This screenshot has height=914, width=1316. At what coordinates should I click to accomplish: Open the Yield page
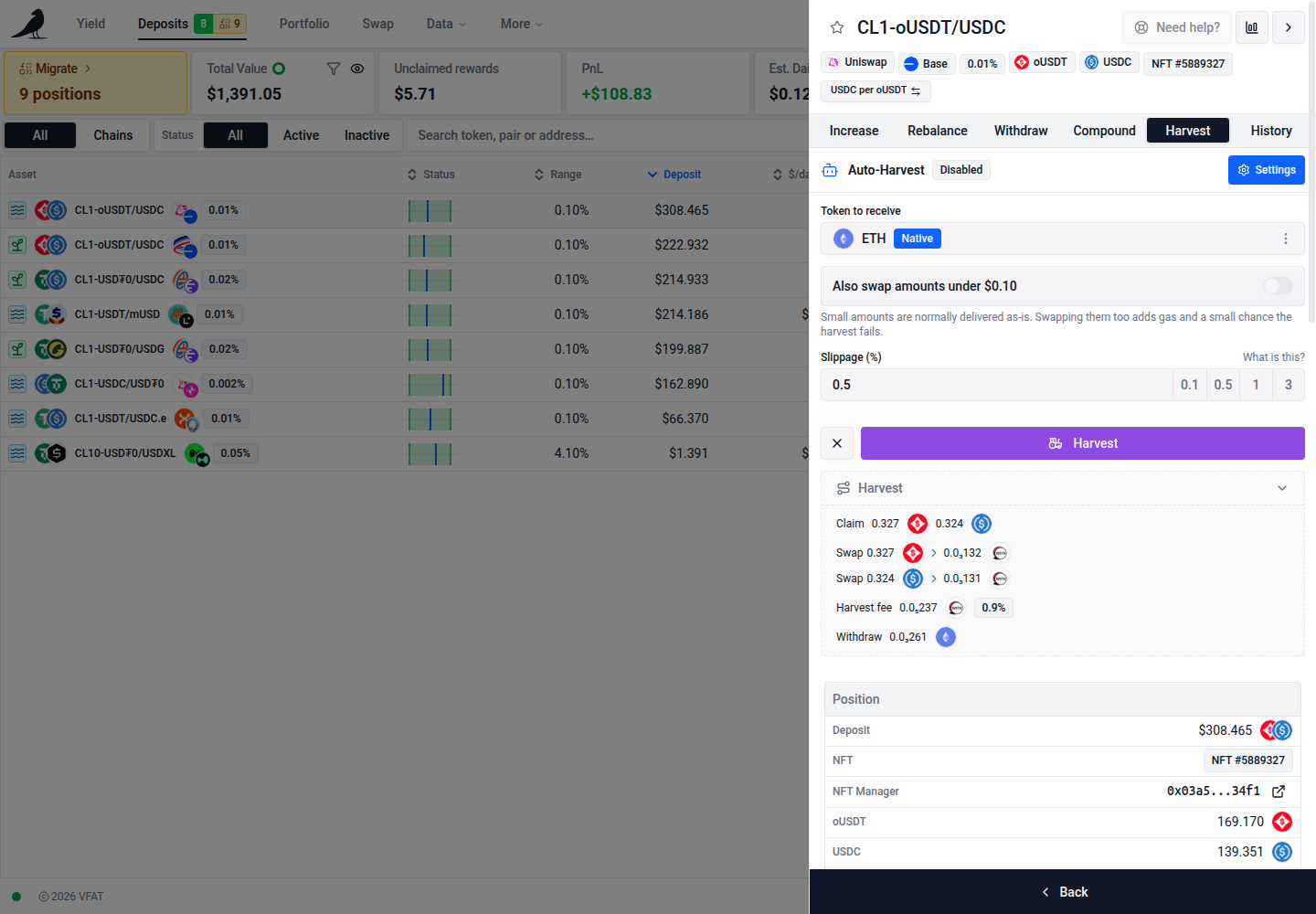[x=90, y=24]
